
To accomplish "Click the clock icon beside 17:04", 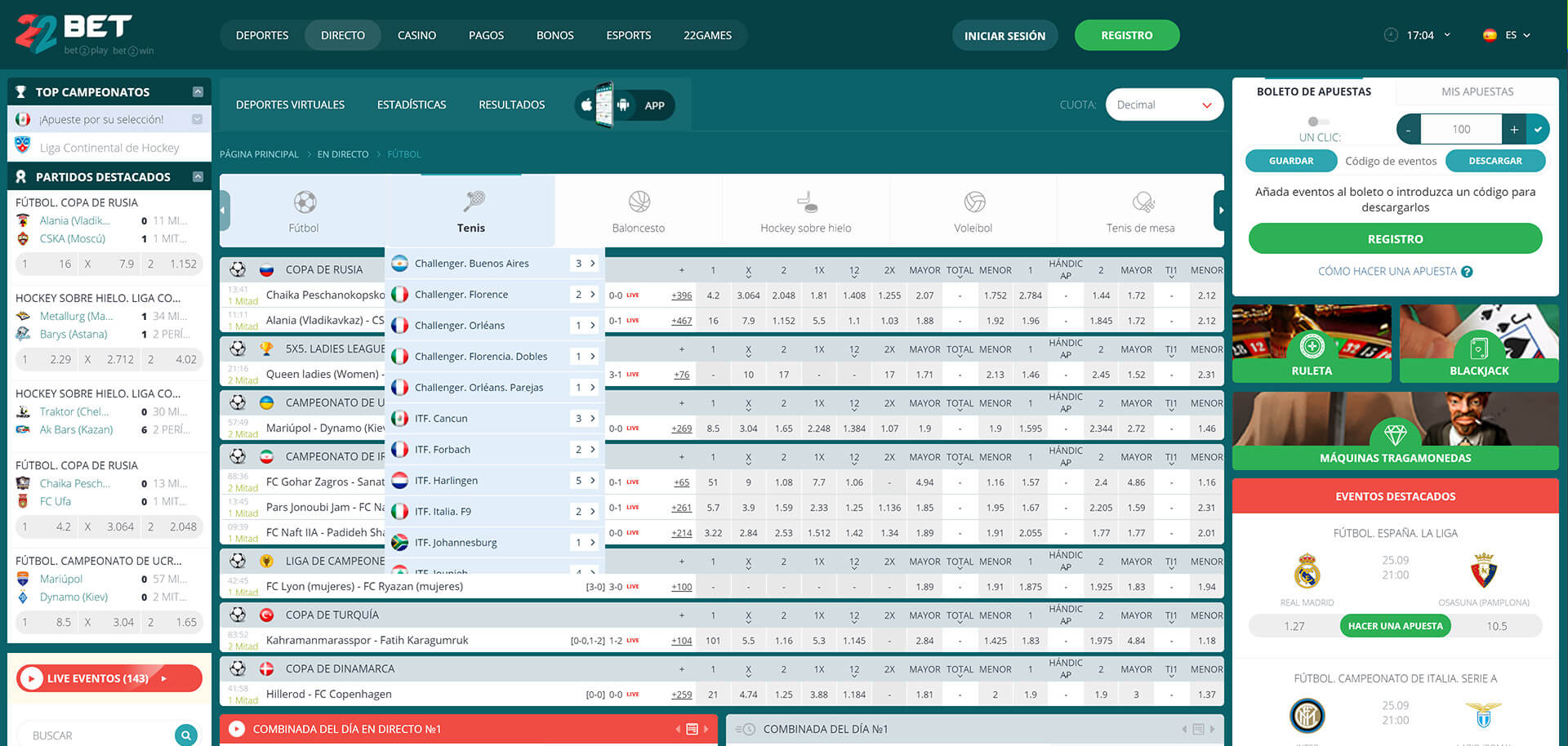I will [1391, 35].
